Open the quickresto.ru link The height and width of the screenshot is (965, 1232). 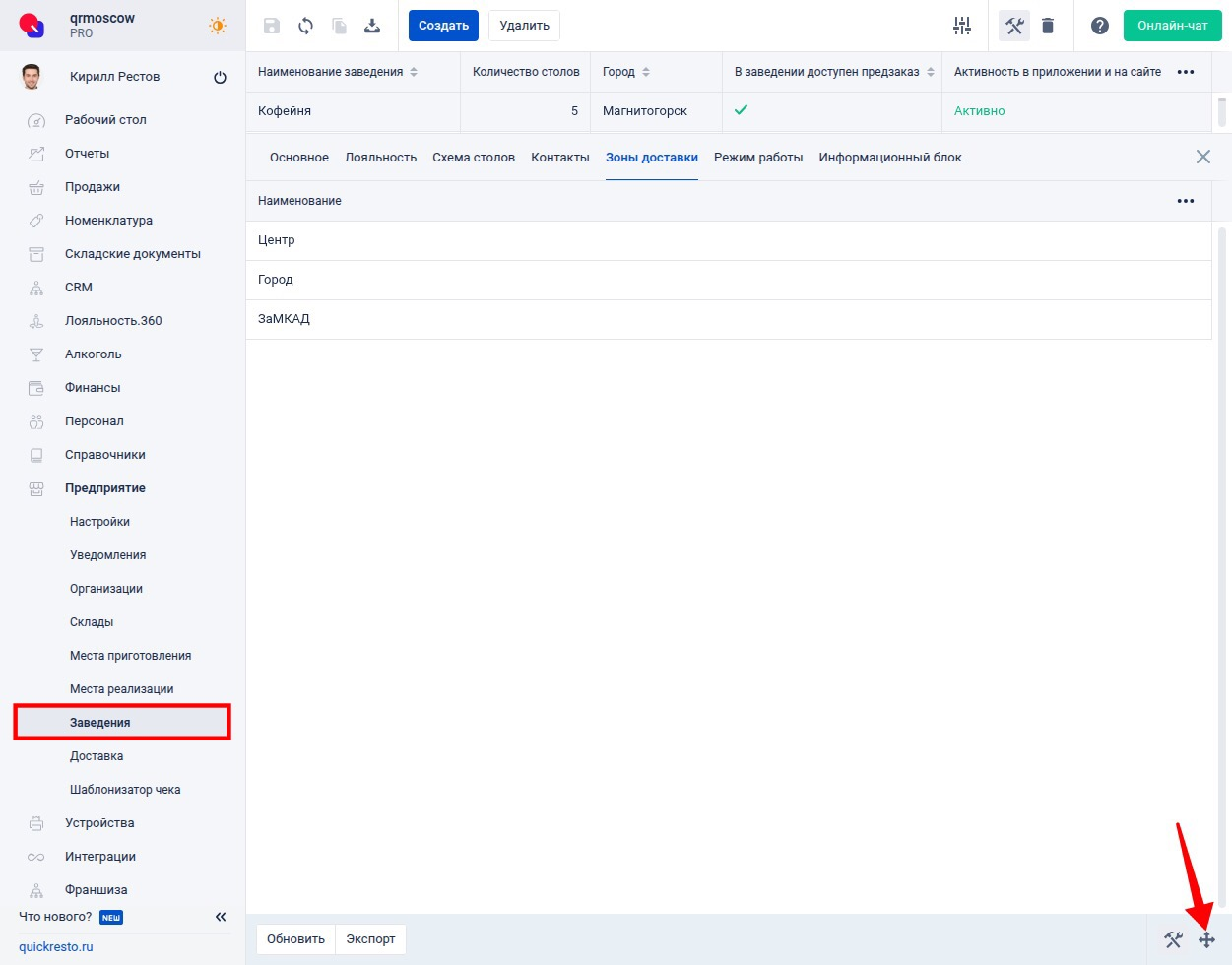pos(56,947)
